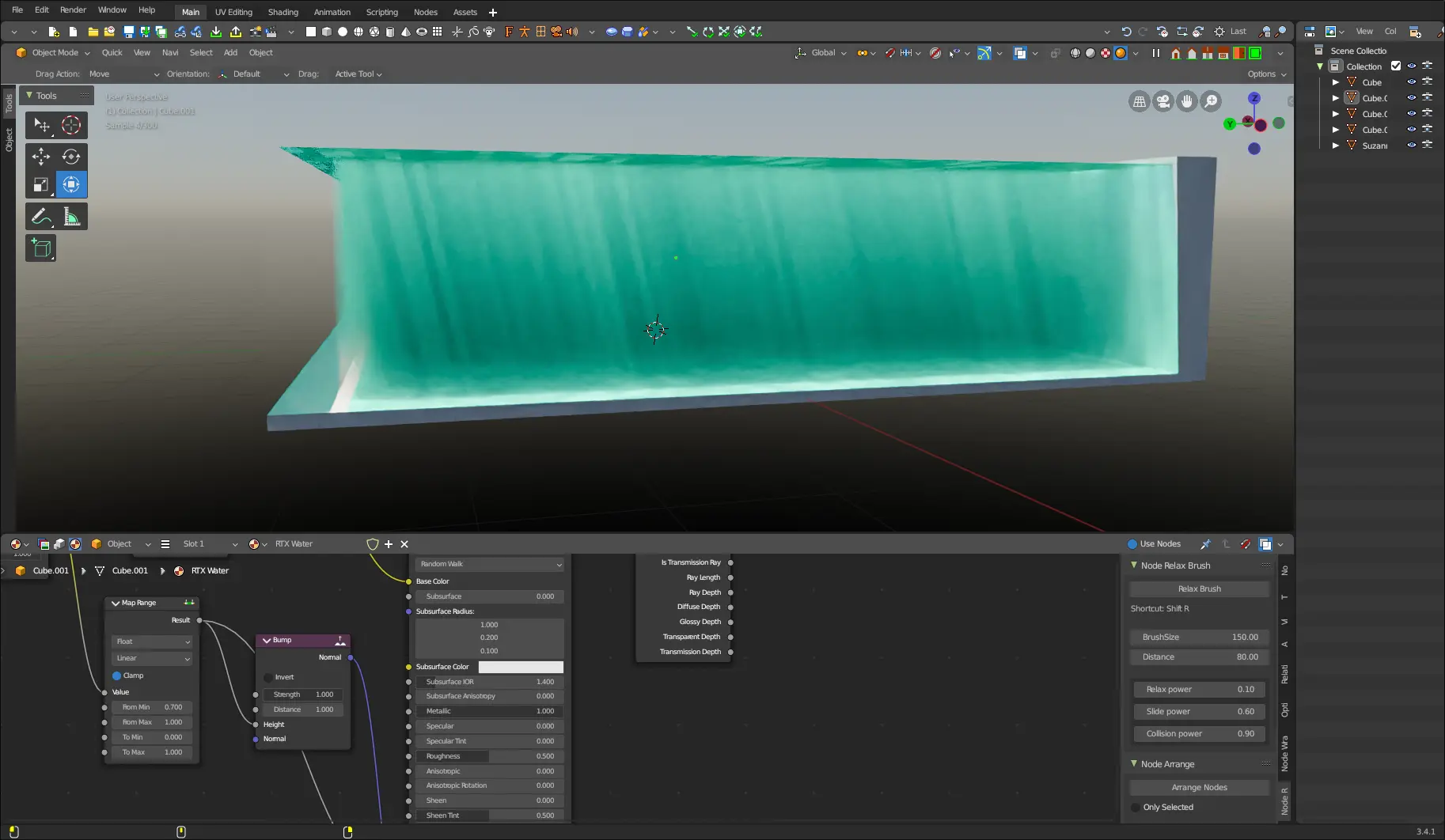Select the Rotate tool in the Tools panel

71,157
